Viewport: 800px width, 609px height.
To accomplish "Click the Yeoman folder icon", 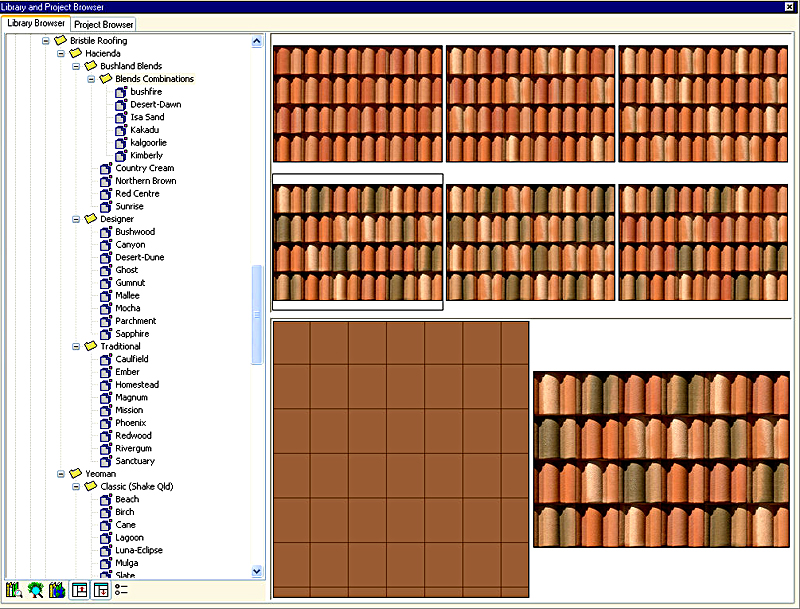I will [x=75, y=474].
